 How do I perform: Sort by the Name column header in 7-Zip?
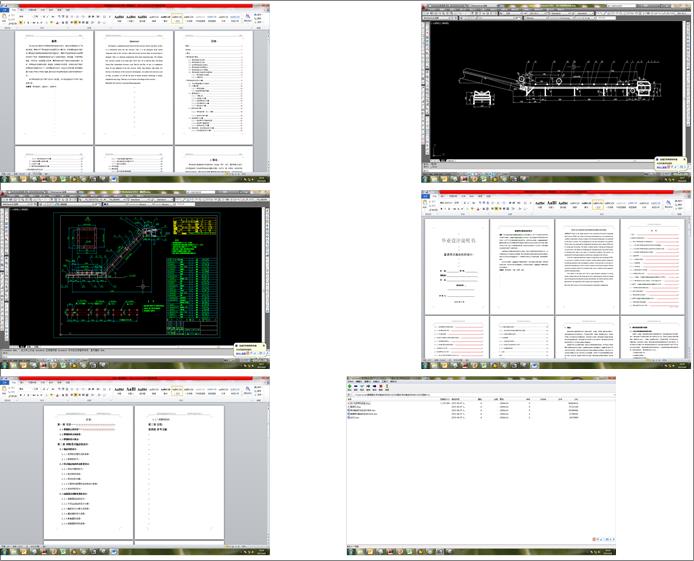pos(350,399)
